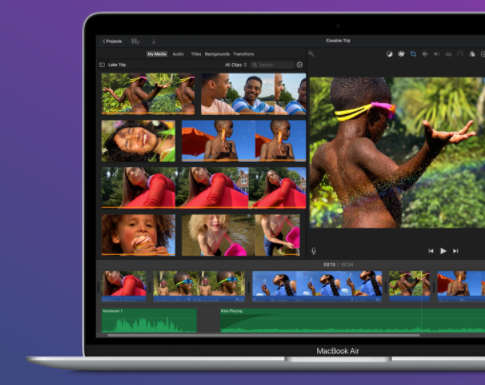Open the color correction palette tool

coord(401,54)
